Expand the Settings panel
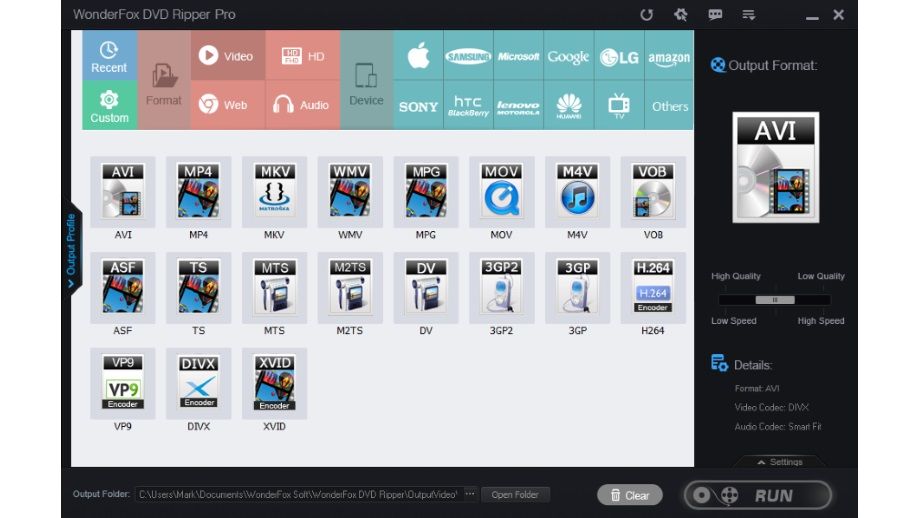The image size is (920, 518). click(779, 462)
